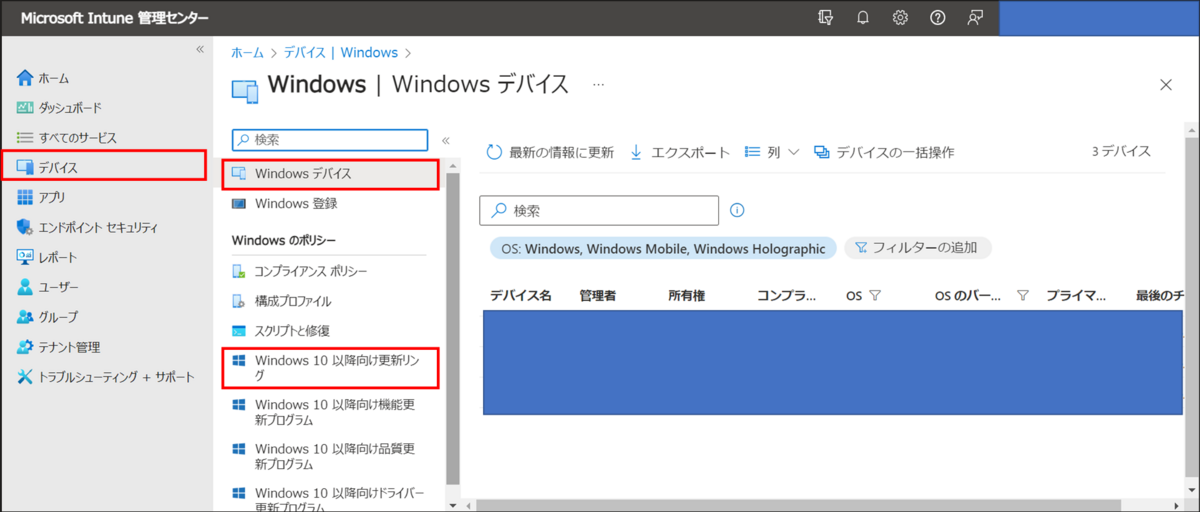Collapse the main left navigation sidebar
Screen dimensions: 1200x512
tap(199, 49)
